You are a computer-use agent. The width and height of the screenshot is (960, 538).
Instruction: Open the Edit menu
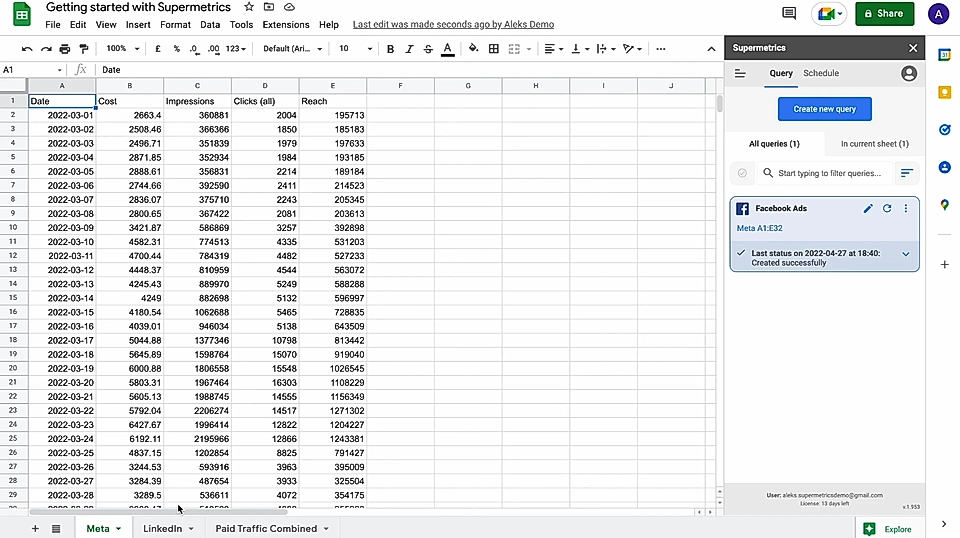78,24
